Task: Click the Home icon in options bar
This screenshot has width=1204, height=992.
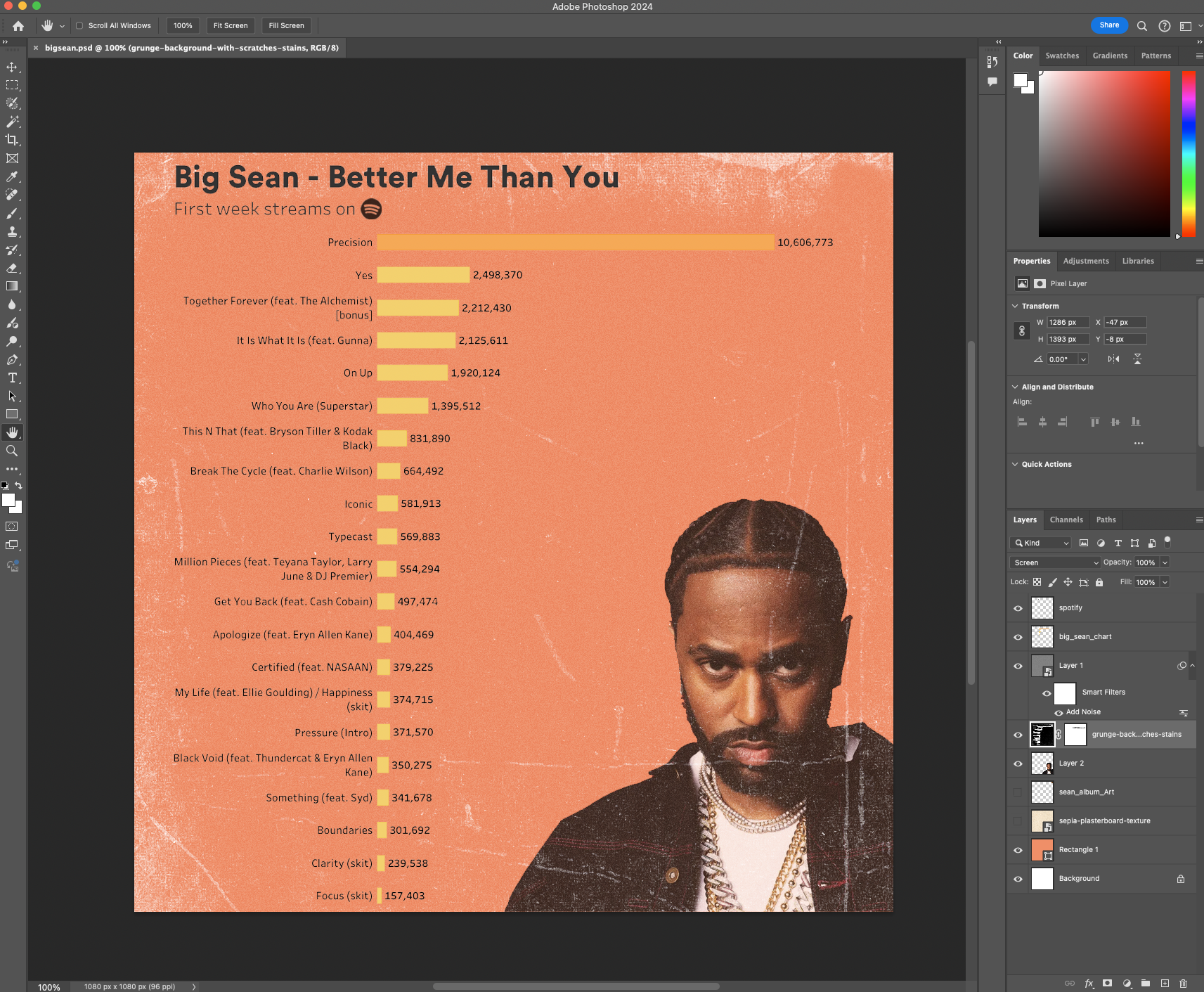Action: [x=18, y=26]
